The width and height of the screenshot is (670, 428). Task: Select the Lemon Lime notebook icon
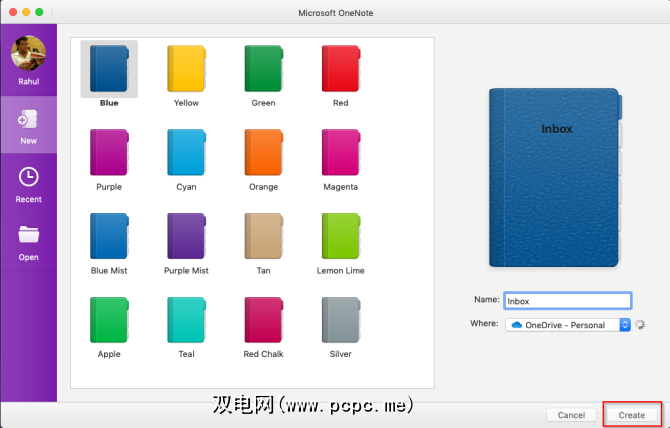pos(341,236)
